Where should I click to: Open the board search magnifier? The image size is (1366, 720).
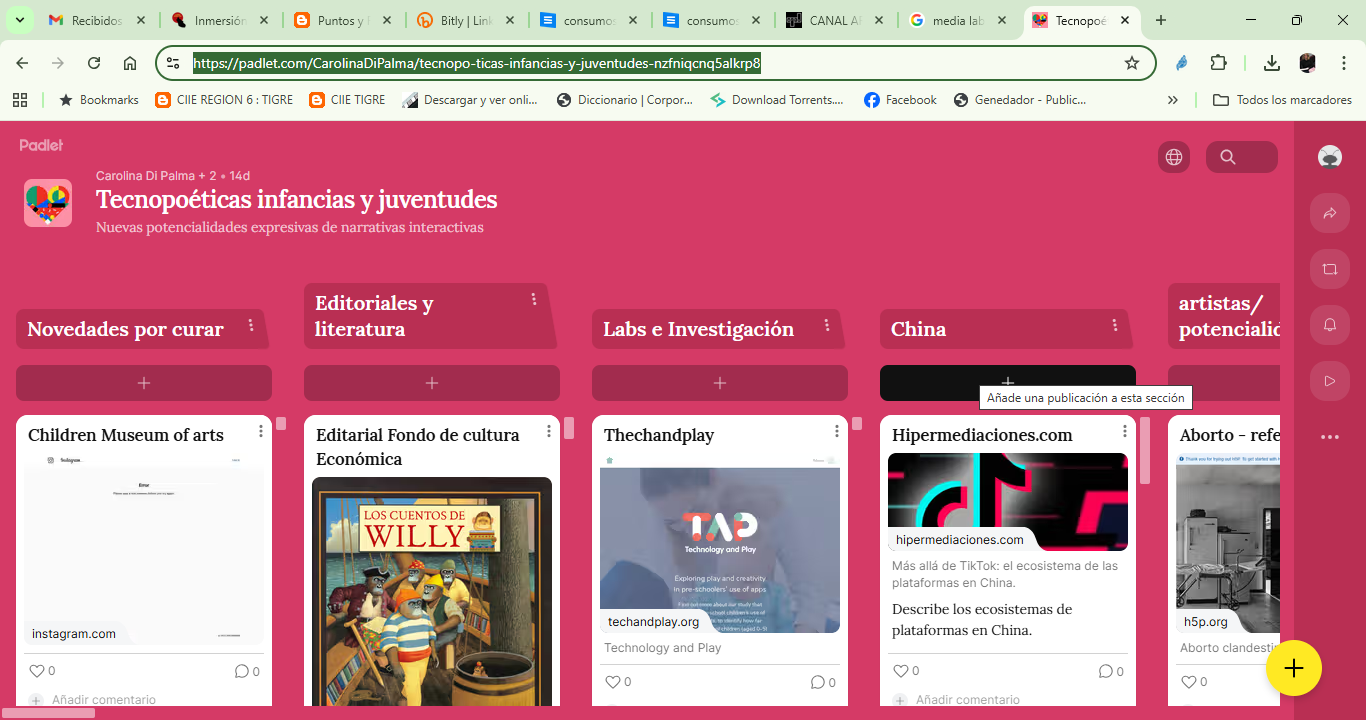tap(1226, 156)
